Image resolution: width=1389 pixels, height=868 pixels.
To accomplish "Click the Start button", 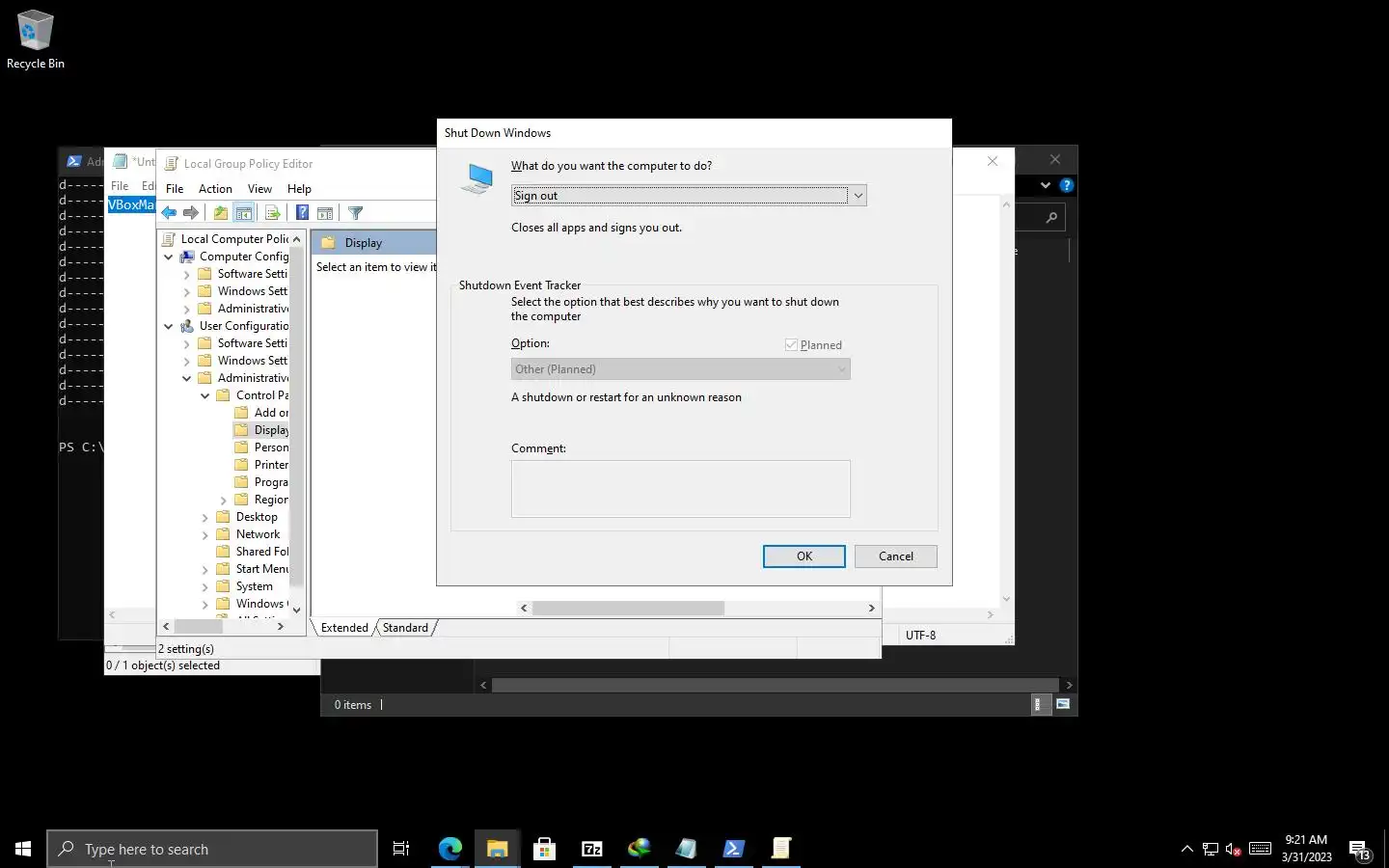I will 23,849.
